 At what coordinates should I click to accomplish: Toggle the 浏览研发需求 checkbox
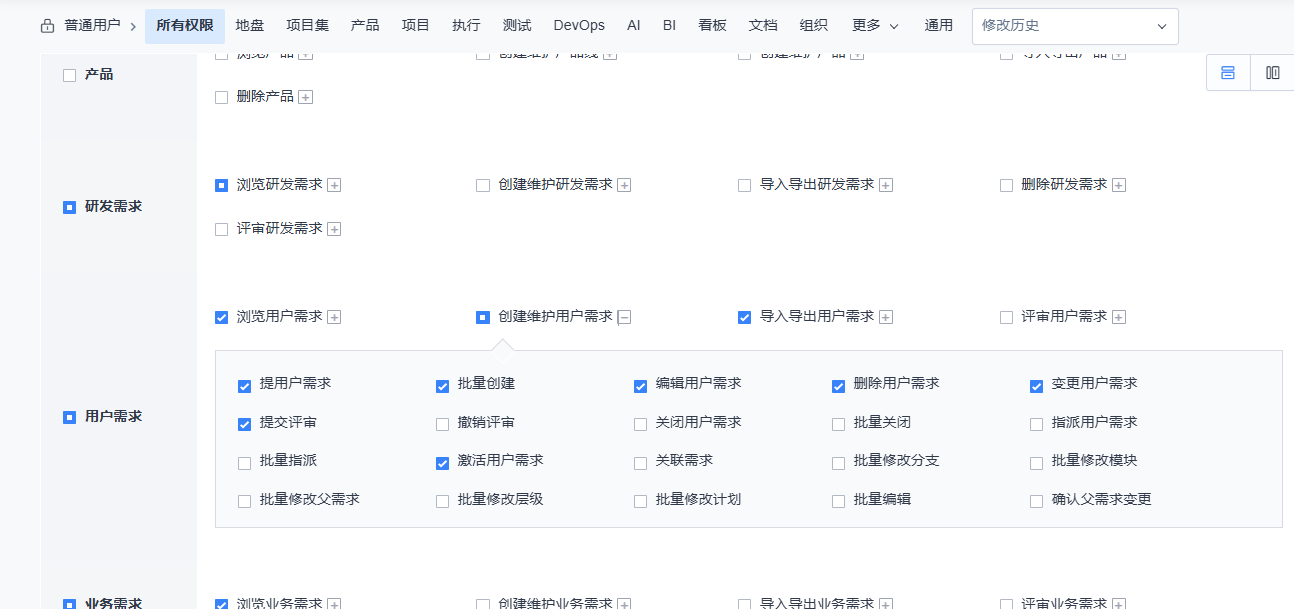pos(222,185)
